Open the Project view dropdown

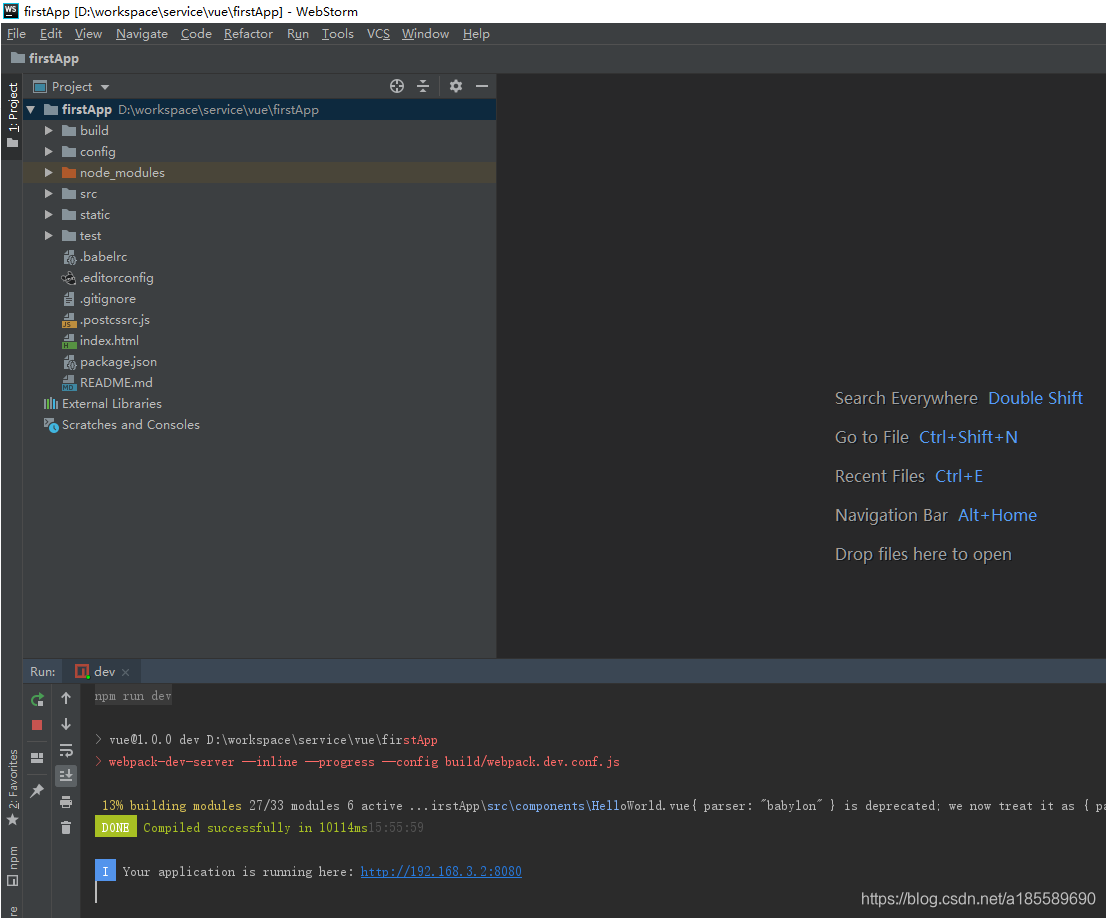tap(72, 87)
